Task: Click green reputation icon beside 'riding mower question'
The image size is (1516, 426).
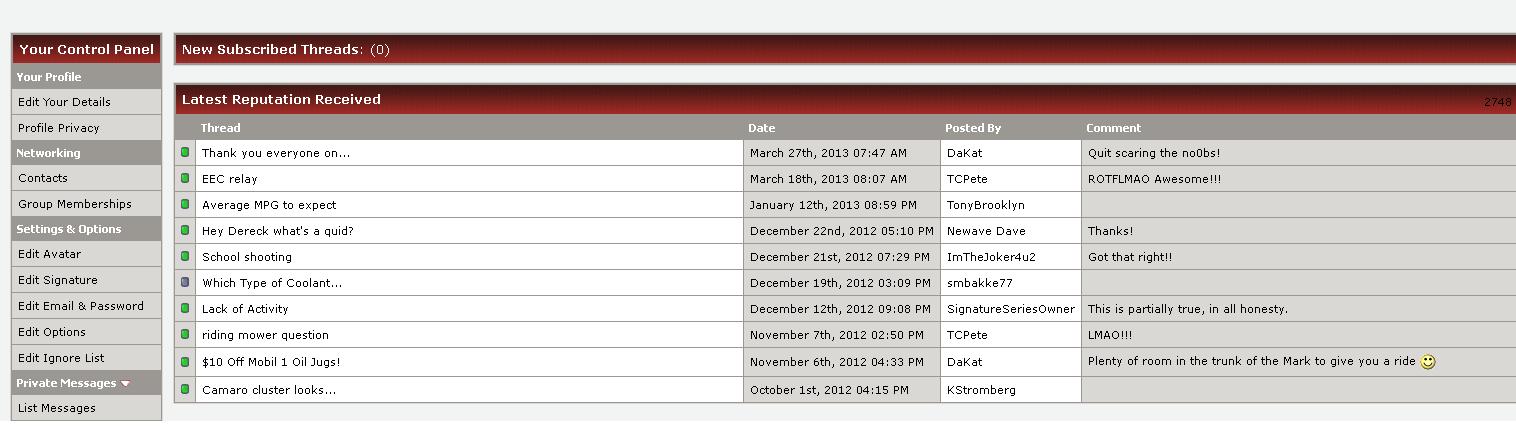Action: tap(185, 335)
